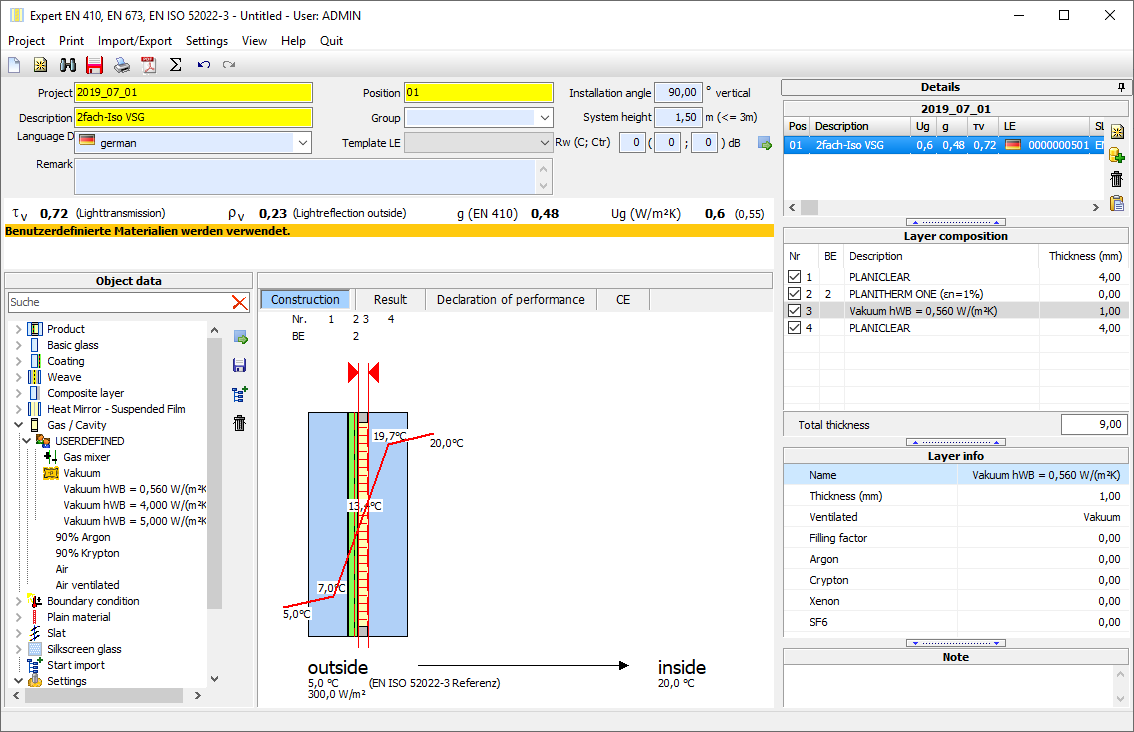This screenshot has width=1134, height=732.
Task: Clear the Suche search box with red X
Action: [240, 302]
